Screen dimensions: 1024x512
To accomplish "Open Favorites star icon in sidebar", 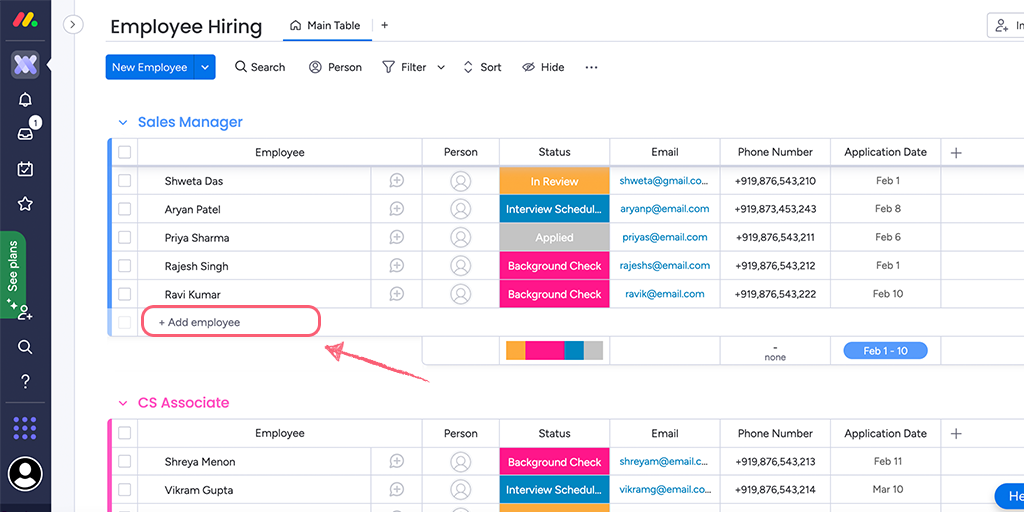I will [x=25, y=204].
